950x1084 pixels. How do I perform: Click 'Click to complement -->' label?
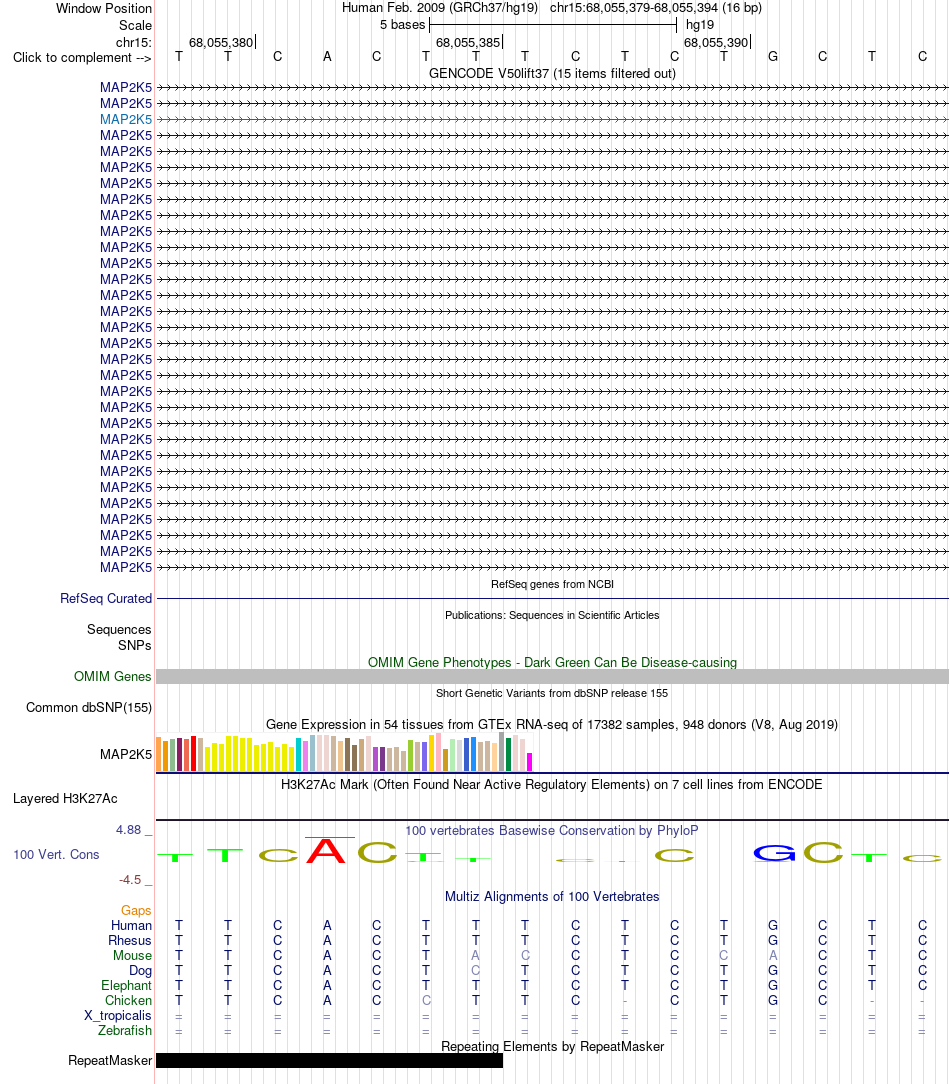(82, 57)
